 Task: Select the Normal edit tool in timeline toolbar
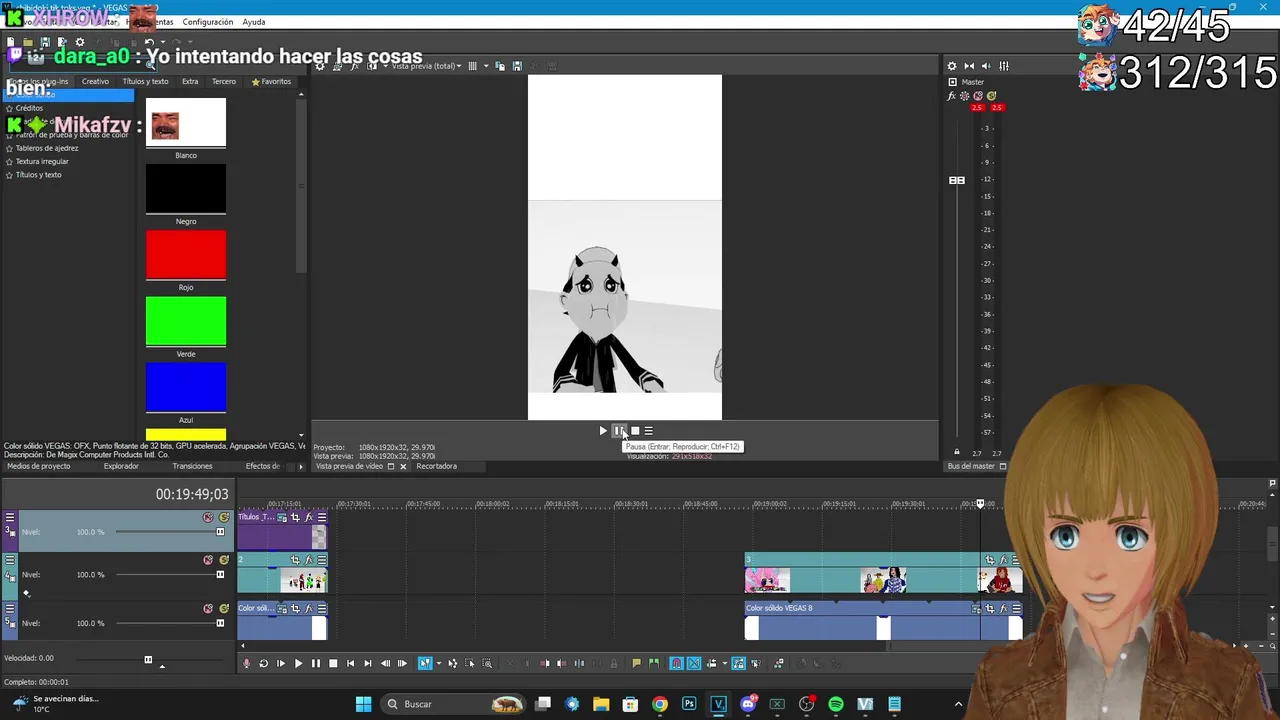click(x=425, y=663)
